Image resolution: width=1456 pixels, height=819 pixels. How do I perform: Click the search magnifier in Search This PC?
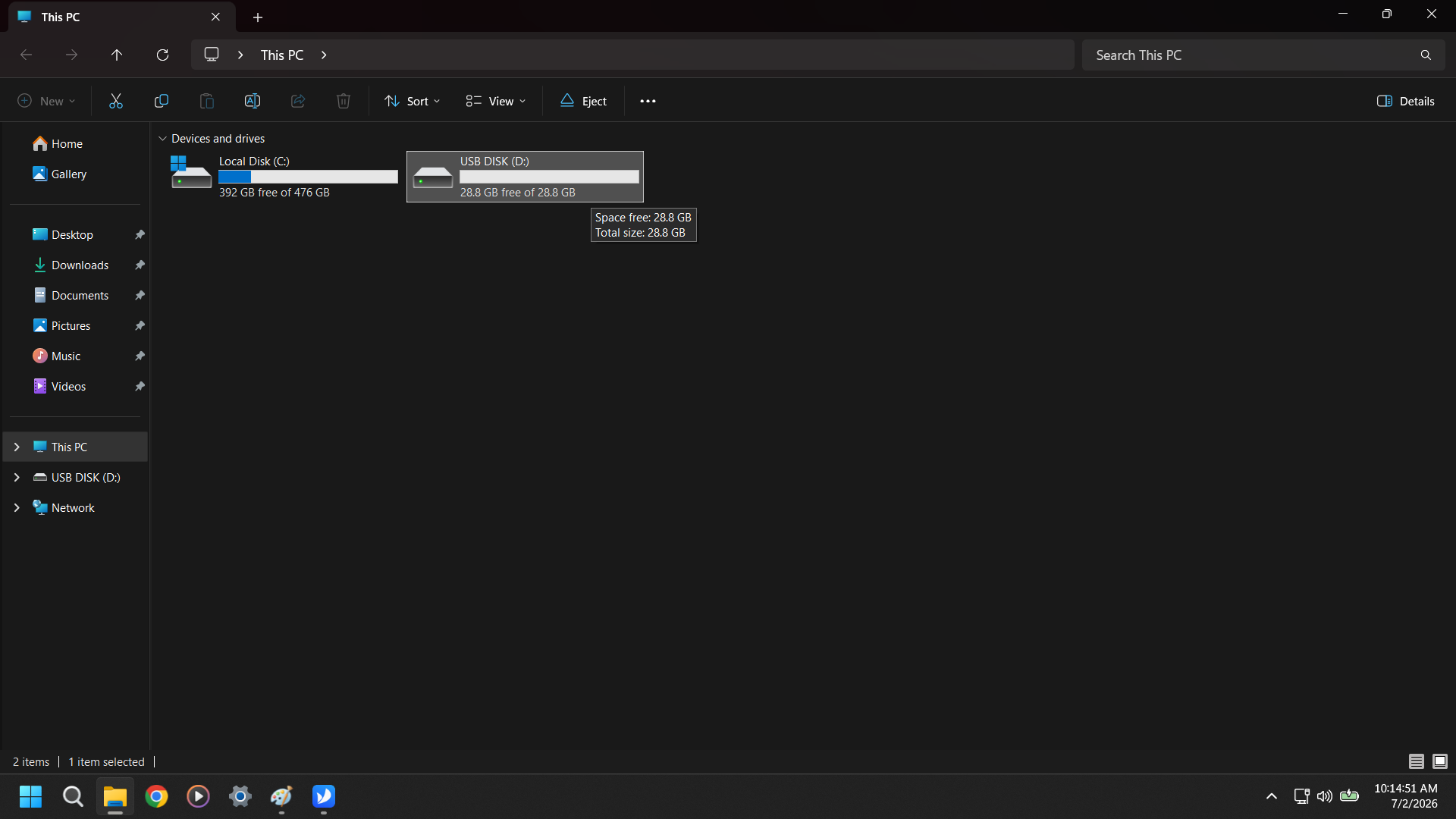tap(1426, 55)
